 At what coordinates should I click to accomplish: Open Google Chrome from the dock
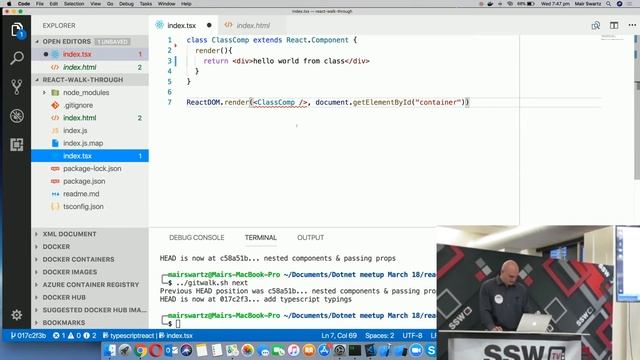tap(140, 351)
